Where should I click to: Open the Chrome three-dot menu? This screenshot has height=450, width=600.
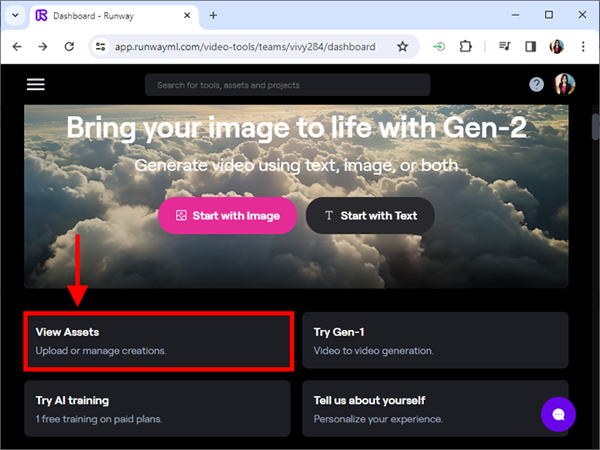point(583,47)
